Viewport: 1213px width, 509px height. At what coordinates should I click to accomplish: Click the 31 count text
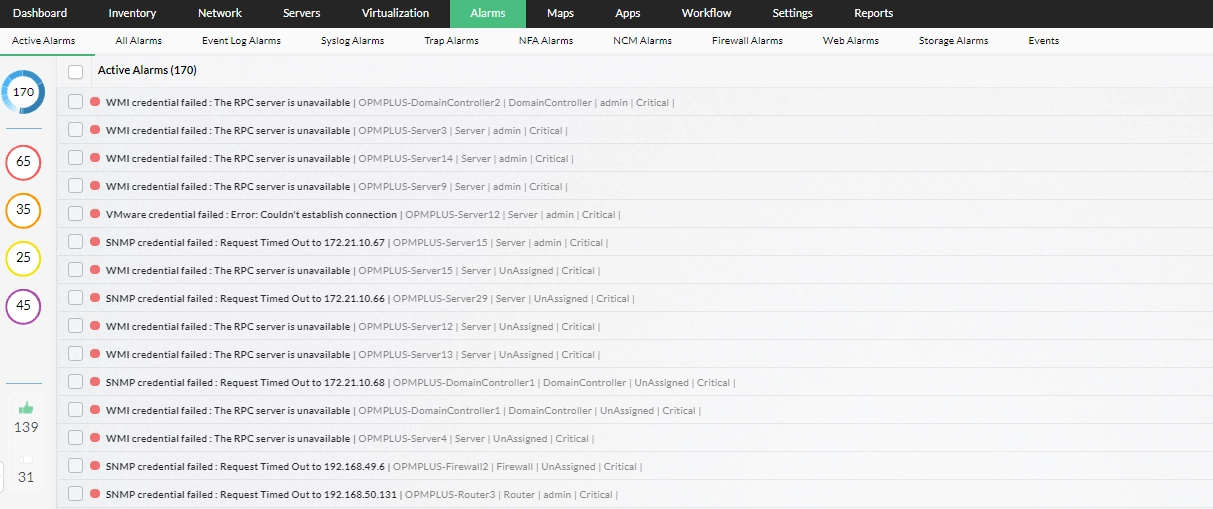tap(26, 477)
